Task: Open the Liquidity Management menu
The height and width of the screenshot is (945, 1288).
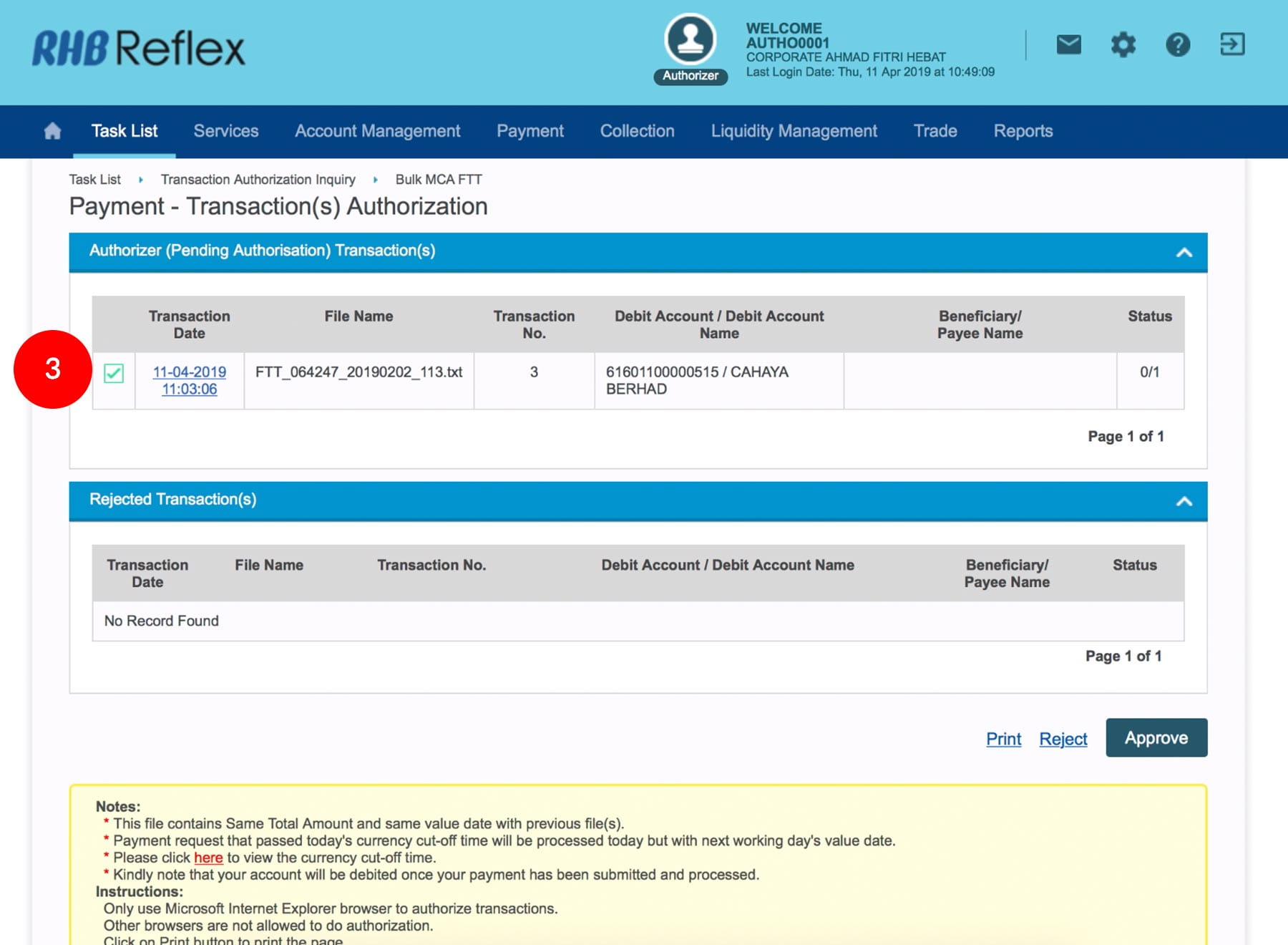Action: coord(794,131)
